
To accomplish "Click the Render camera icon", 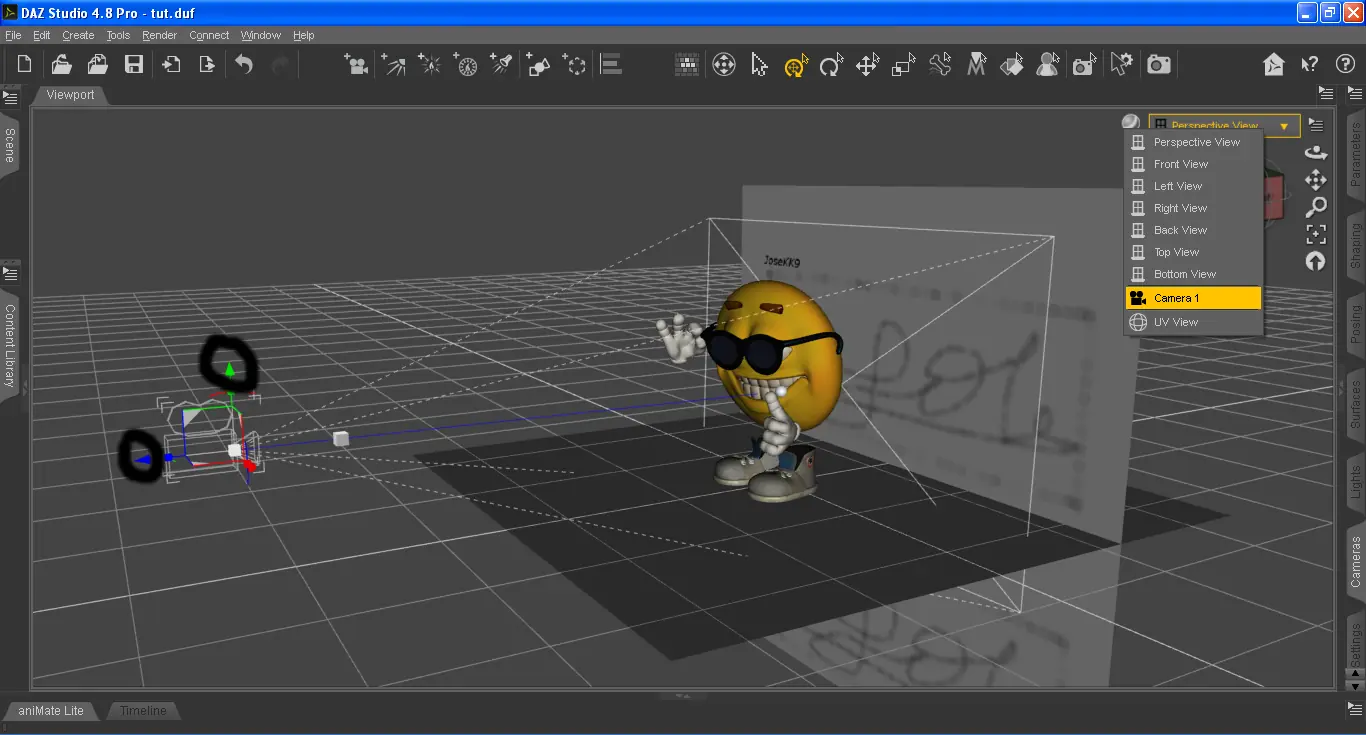I will click(x=1159, y=65).
